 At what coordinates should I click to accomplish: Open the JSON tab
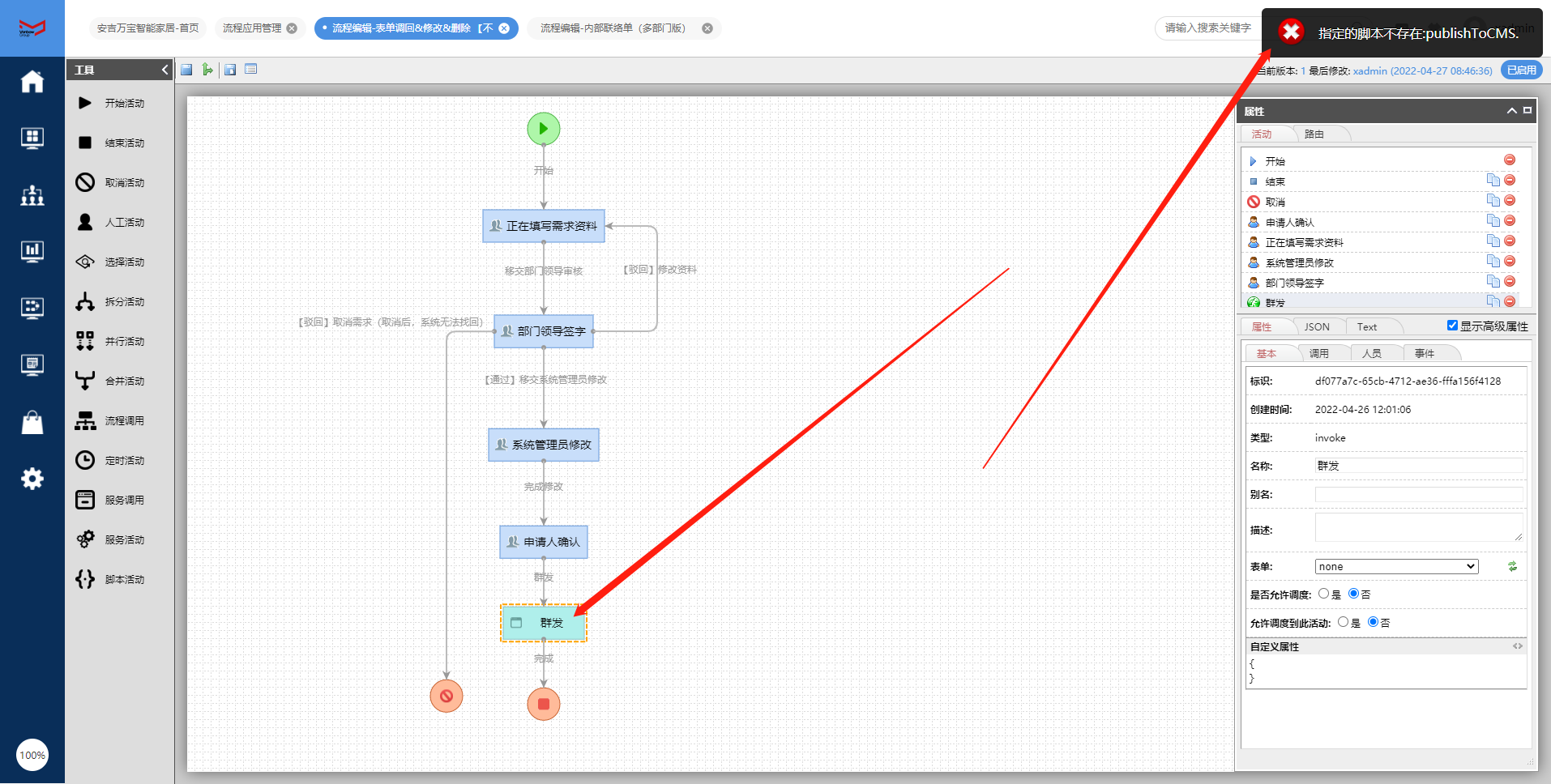click(x=1317, y=327)
